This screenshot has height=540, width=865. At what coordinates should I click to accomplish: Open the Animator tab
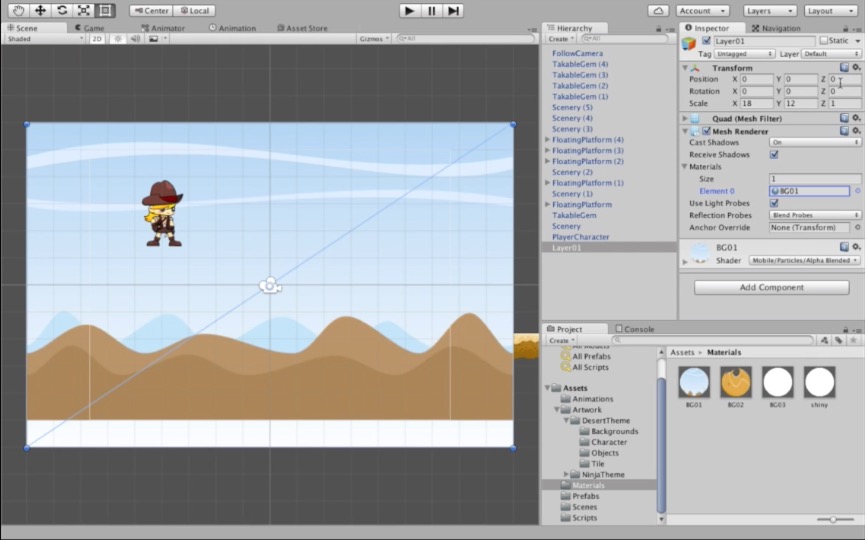(x=165, y=28)
